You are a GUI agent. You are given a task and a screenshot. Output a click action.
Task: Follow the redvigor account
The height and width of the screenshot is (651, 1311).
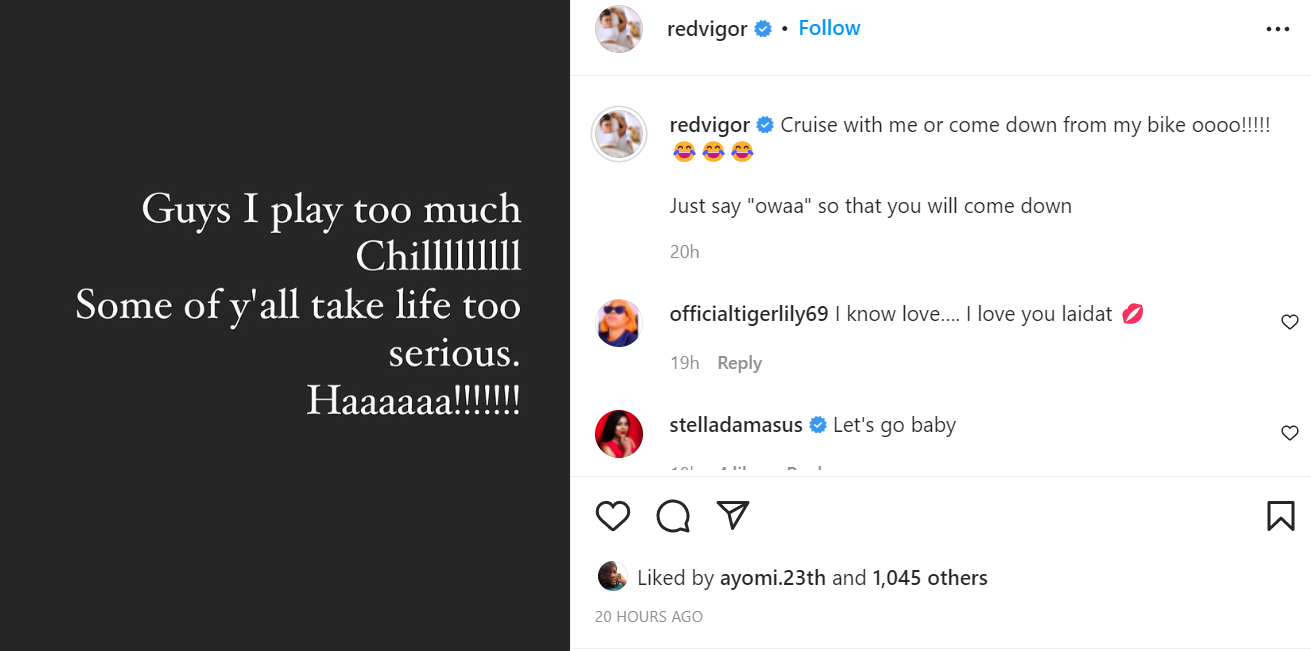tap(829, 28)
